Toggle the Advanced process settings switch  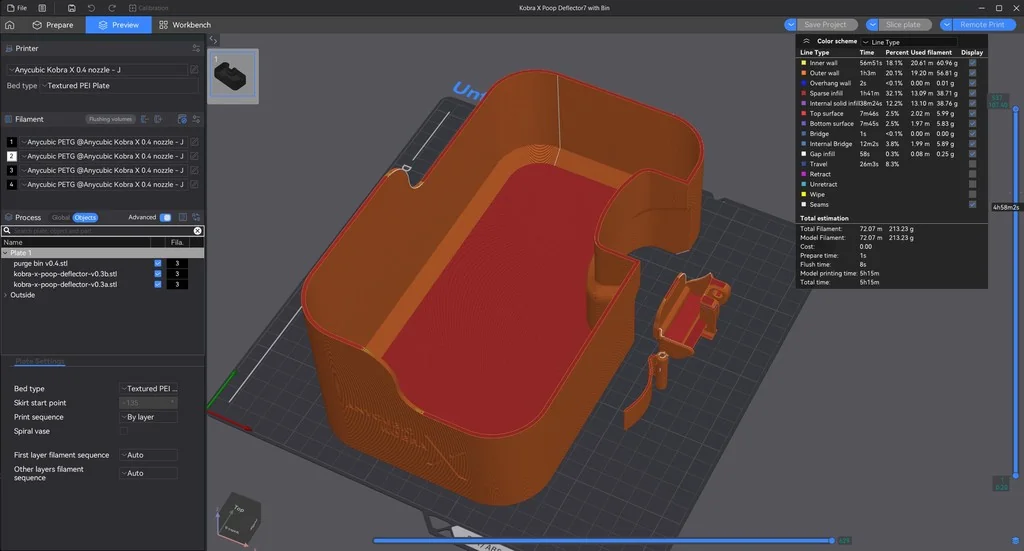(x=165, y=217)
